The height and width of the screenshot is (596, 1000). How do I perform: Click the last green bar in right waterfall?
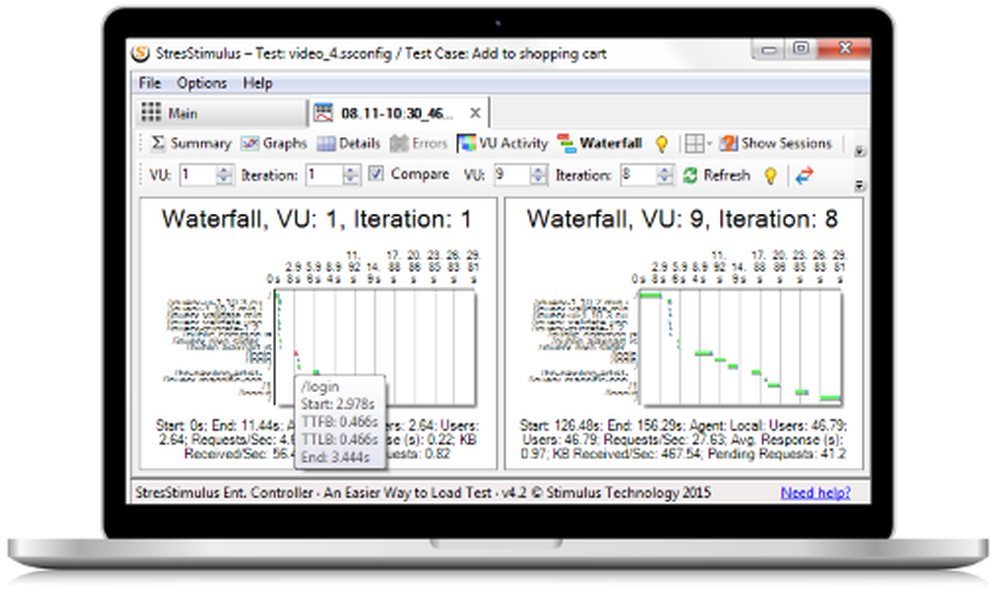[830, 398]
